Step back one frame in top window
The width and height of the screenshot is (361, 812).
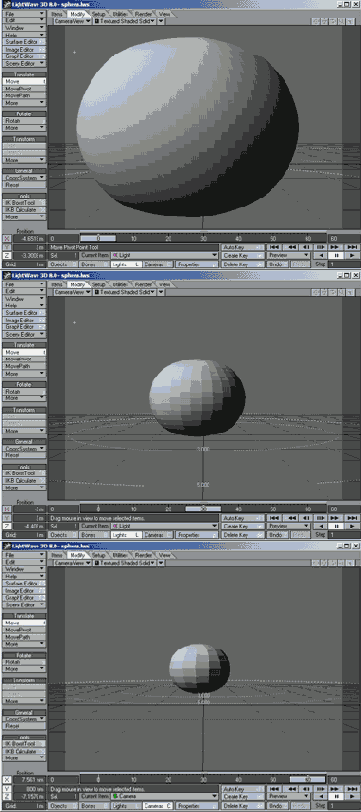pos(307,247)
